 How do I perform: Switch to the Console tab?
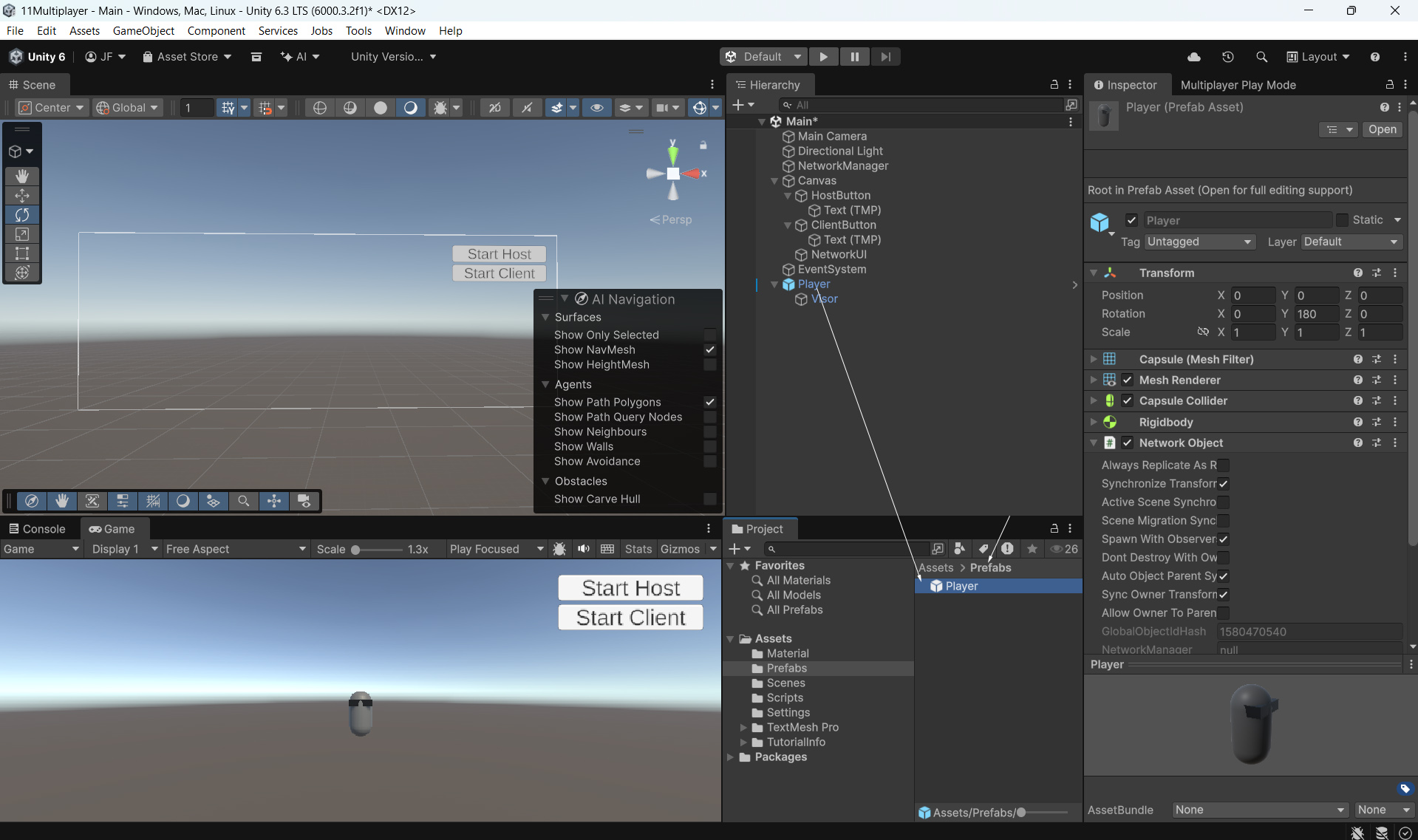(x=37, y=529)
